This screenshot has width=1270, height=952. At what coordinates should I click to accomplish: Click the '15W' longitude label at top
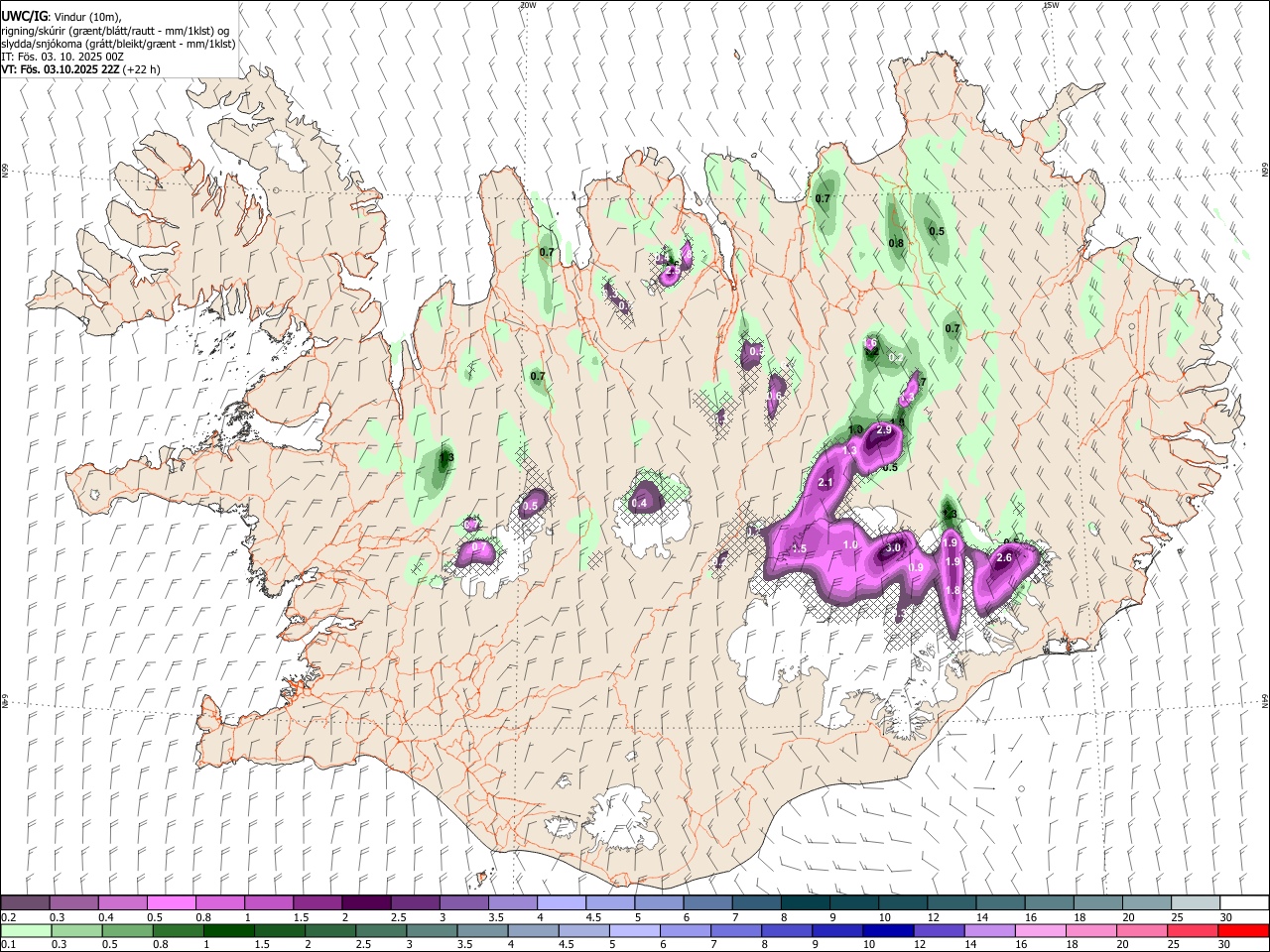[1051, 5]
